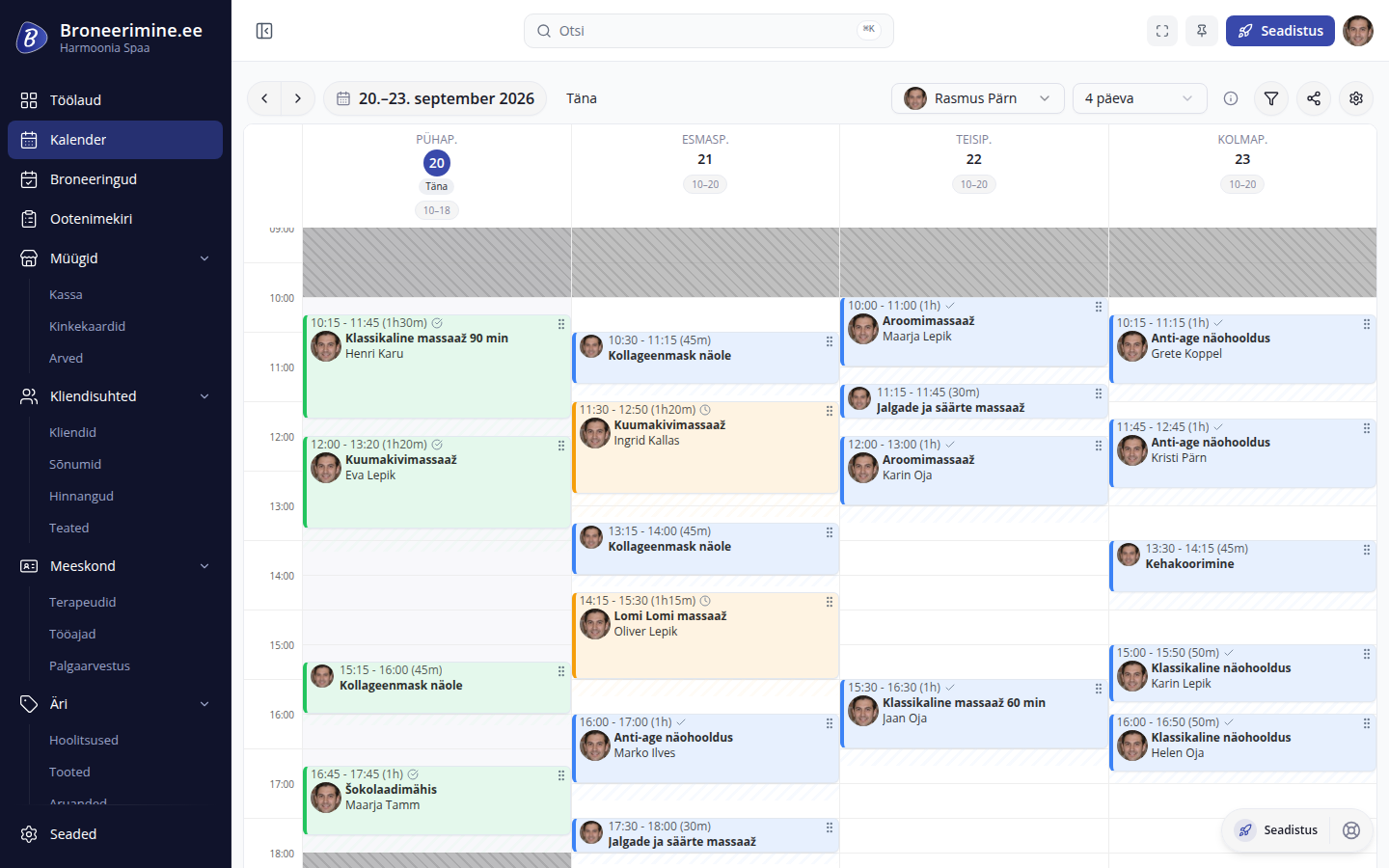Click the share calendar icon
The width and height of the screenshot is (1389, 868).
tap(1314, 98)
